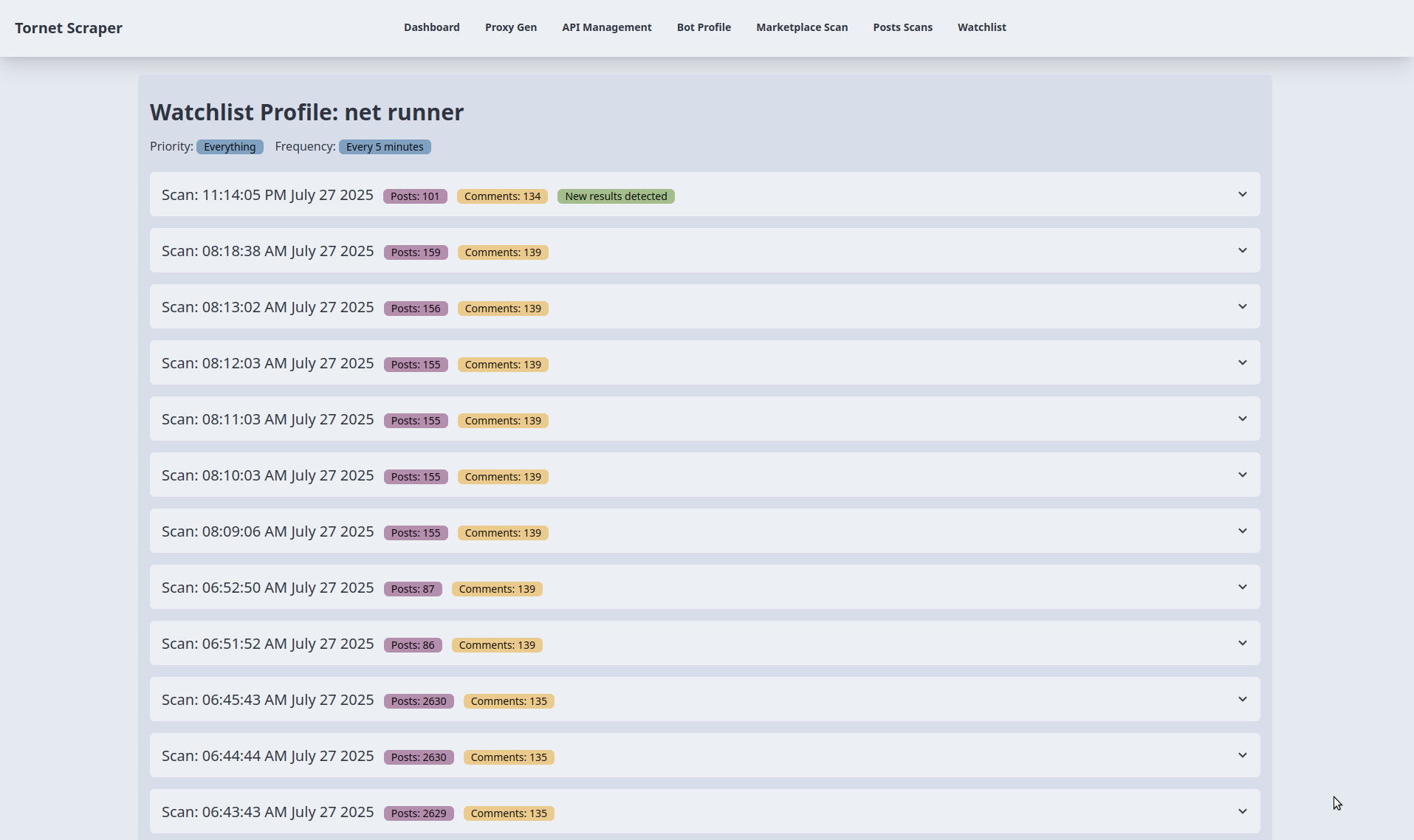Click the Posts: 2630 badge at 06:45:43
The image size is (1414, 840).
tap(419, 701)
